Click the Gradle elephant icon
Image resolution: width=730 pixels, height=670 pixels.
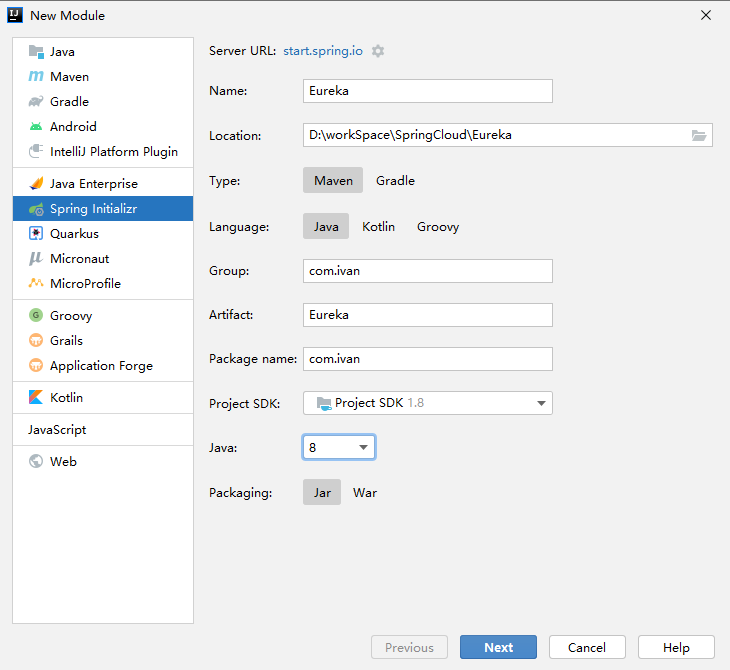coord(36,101)
